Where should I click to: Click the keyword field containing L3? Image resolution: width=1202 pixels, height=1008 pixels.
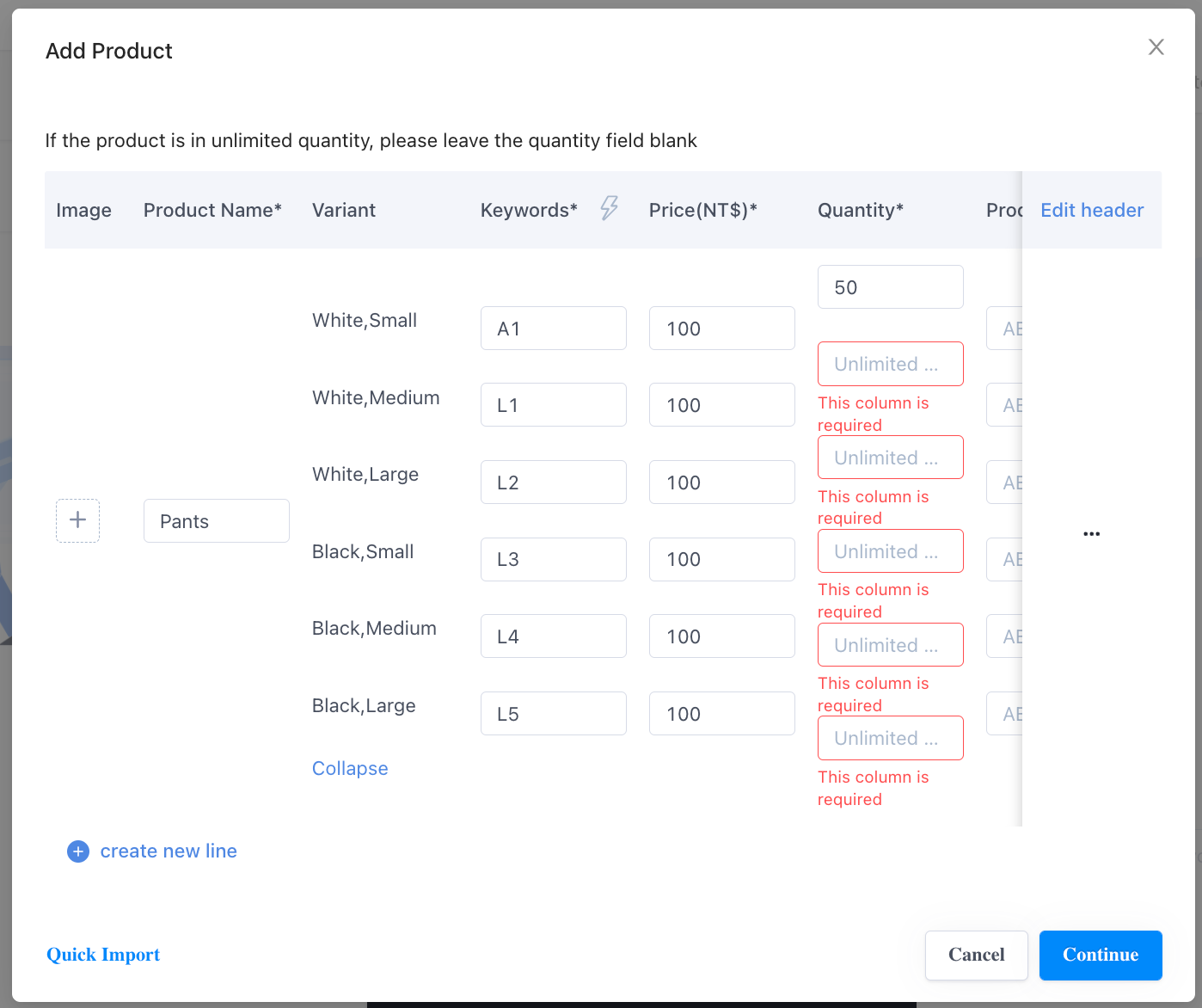click(553, 559)
